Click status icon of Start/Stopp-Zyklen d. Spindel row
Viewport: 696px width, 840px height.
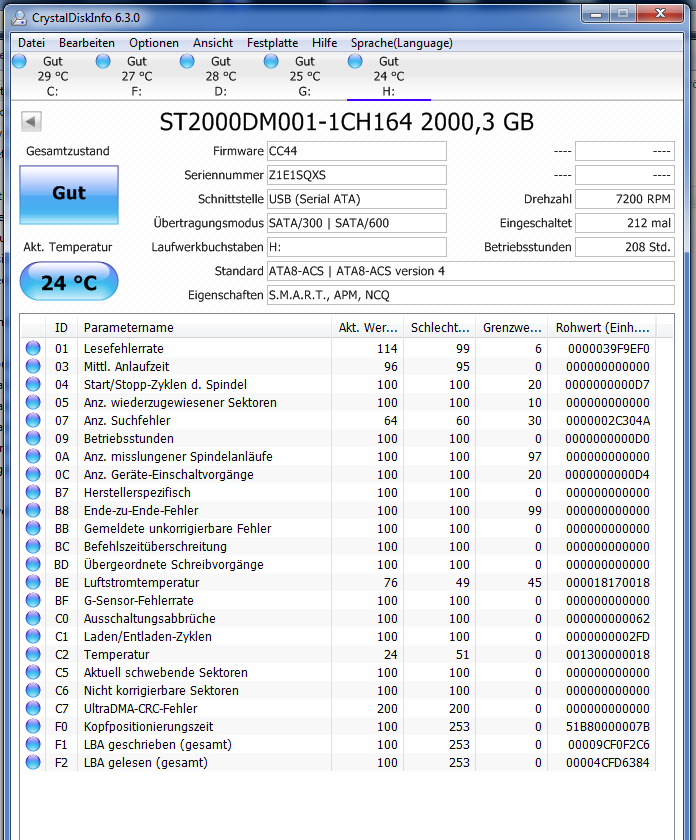pos(33,384)
